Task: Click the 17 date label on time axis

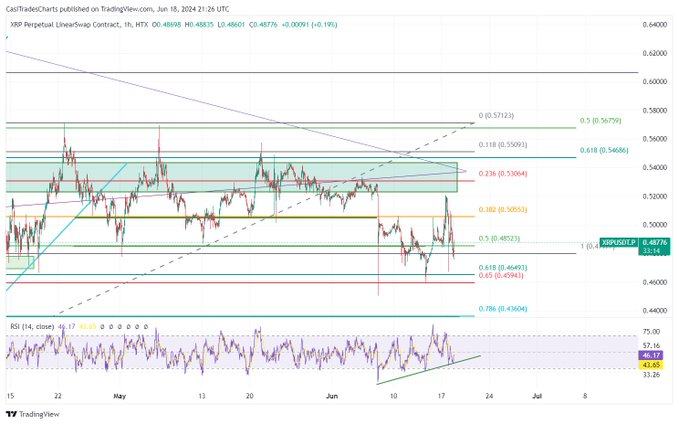Action: click(x=441, y=396)
